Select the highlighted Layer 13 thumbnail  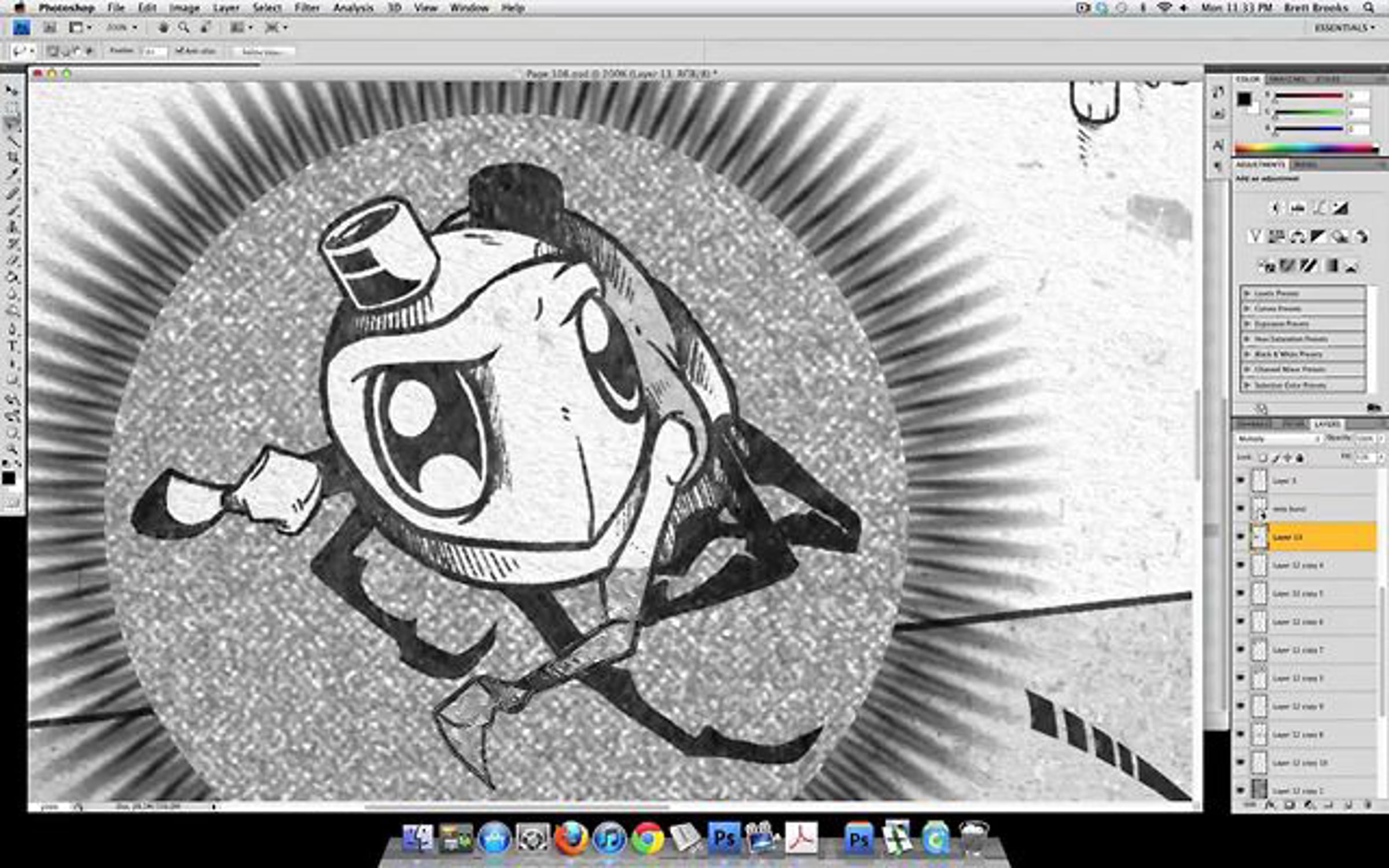pos(1259,537)
